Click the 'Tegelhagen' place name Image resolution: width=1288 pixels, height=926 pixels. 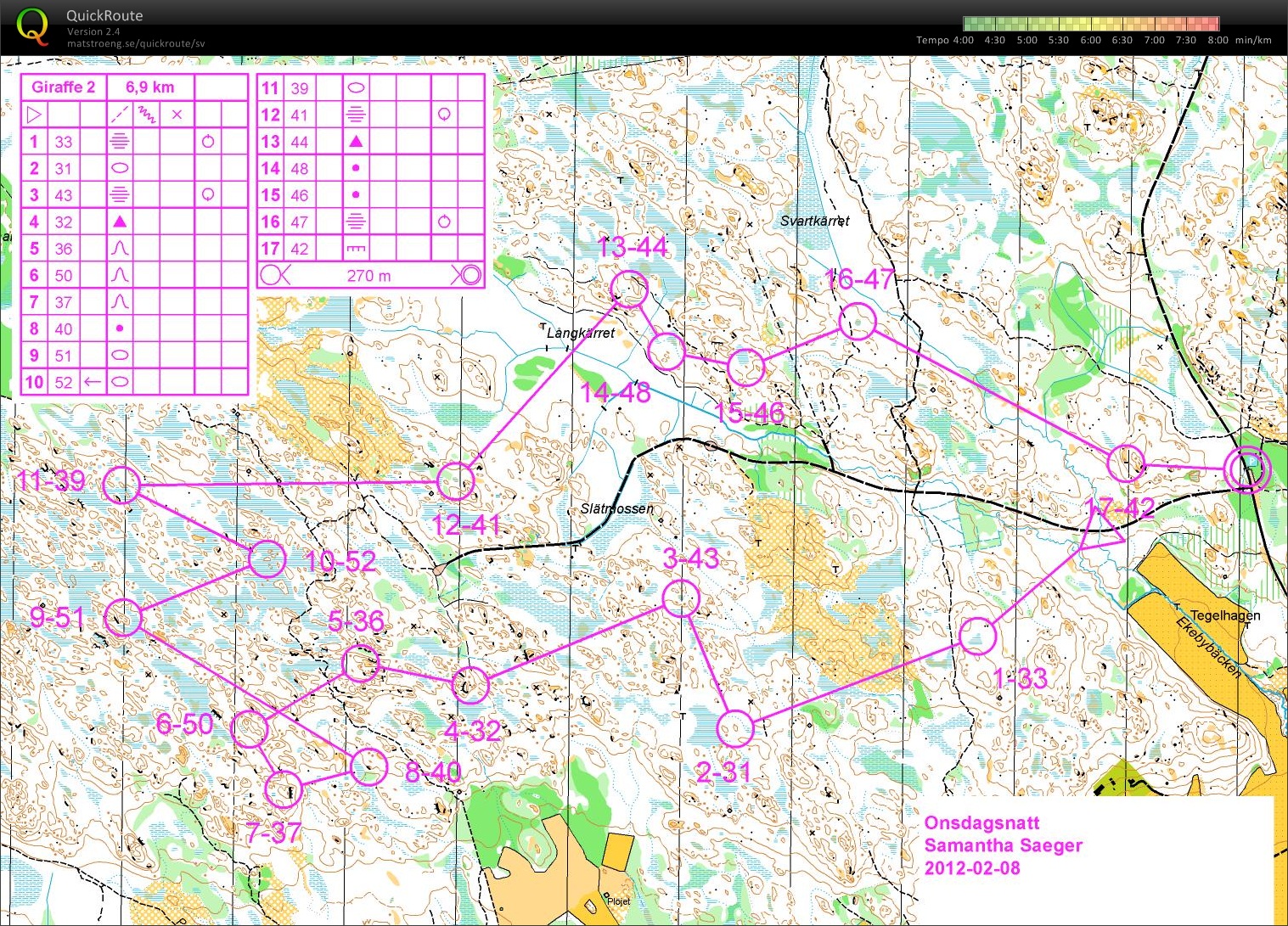(x=1225, y=615)
